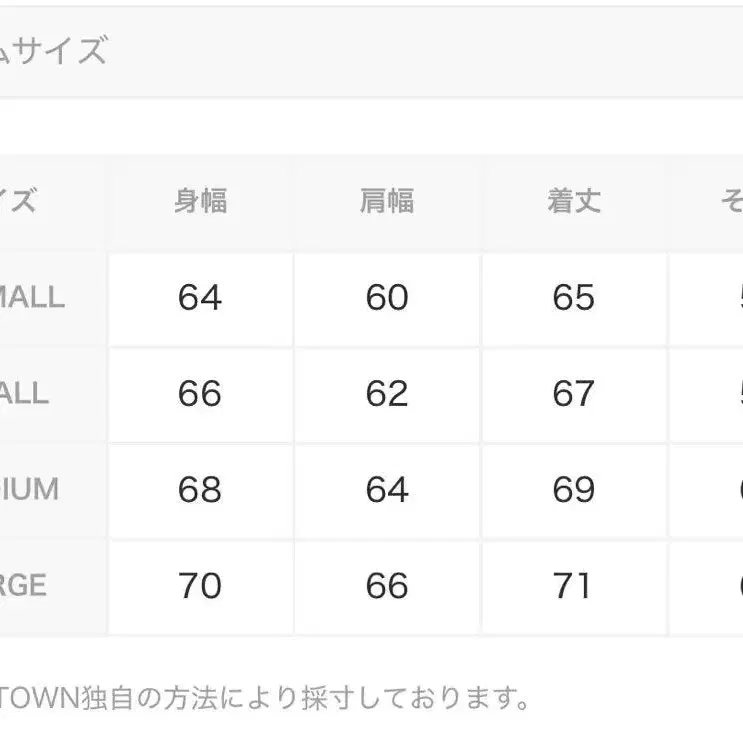The height and width of the screenshot is (743, 743).
Task: Click the row label ending in IUM
Action: click(30, 490)
